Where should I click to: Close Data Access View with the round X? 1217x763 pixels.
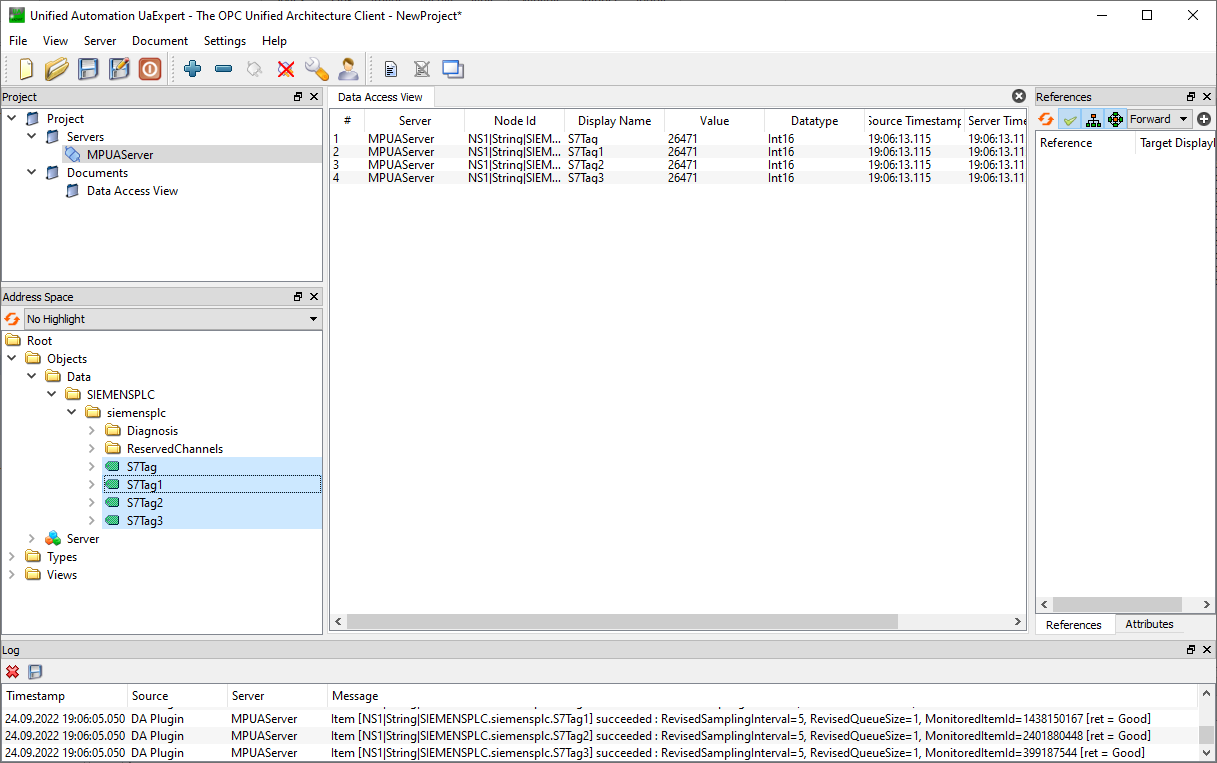tap(1019, 96)
